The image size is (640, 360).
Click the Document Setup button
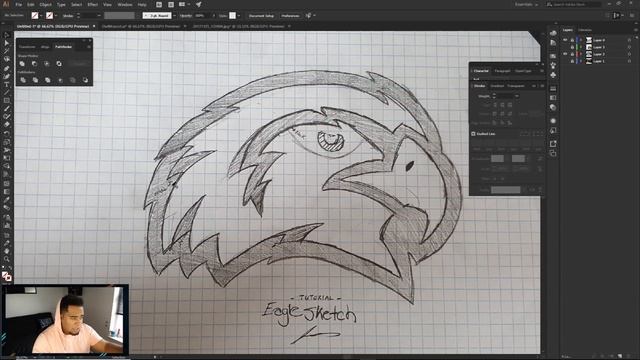(x=261, y=16)
